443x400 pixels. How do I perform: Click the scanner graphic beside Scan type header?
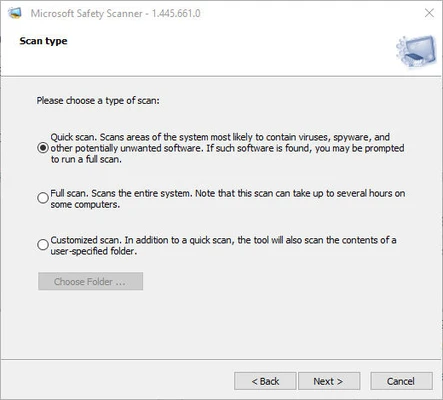416,52
